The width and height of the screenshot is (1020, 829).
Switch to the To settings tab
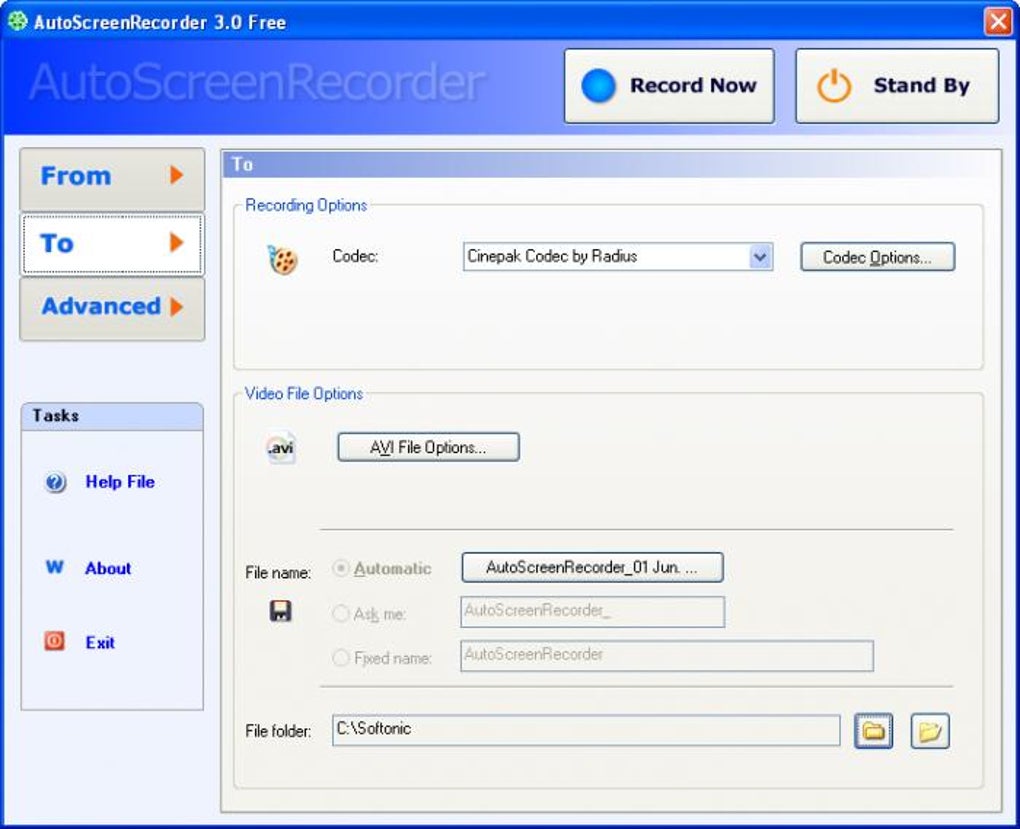point(112,243)
